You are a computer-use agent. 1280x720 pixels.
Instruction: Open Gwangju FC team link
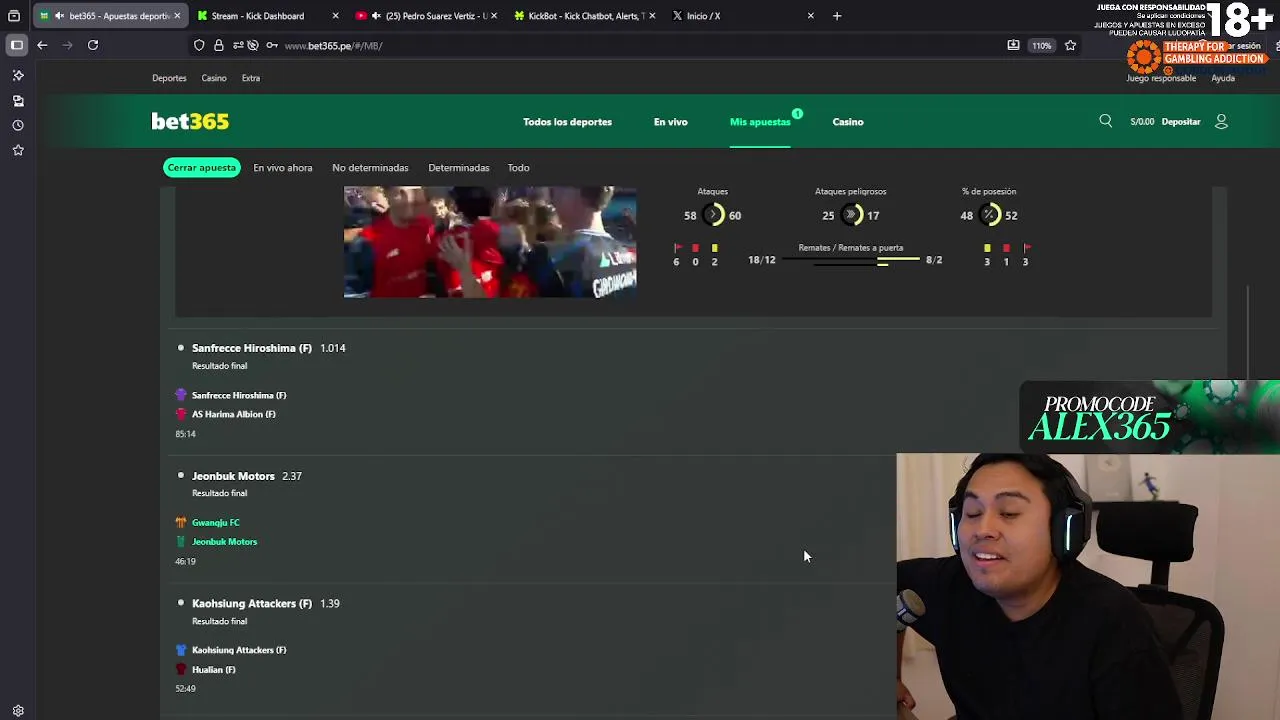click(215, 522)
